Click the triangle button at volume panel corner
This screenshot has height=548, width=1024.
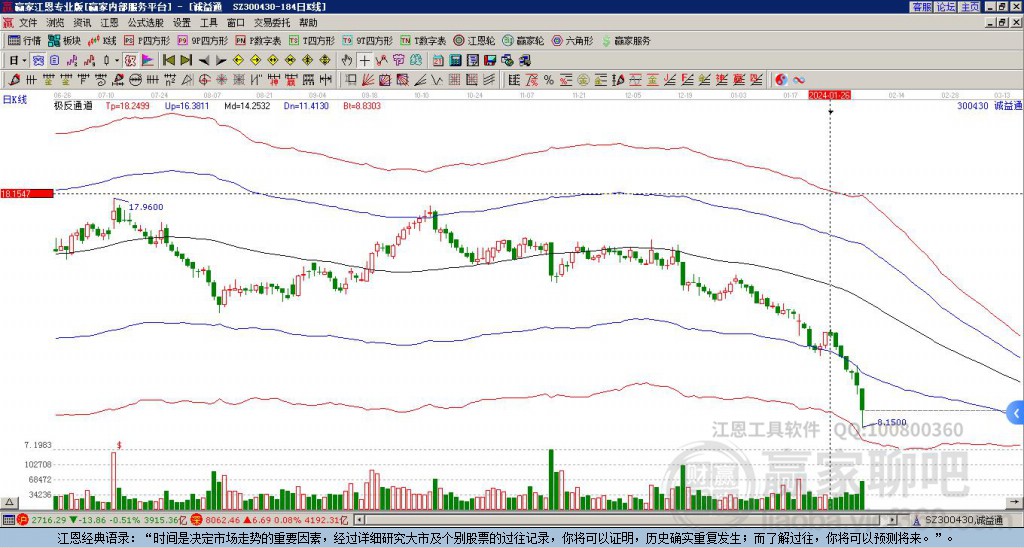8,502
